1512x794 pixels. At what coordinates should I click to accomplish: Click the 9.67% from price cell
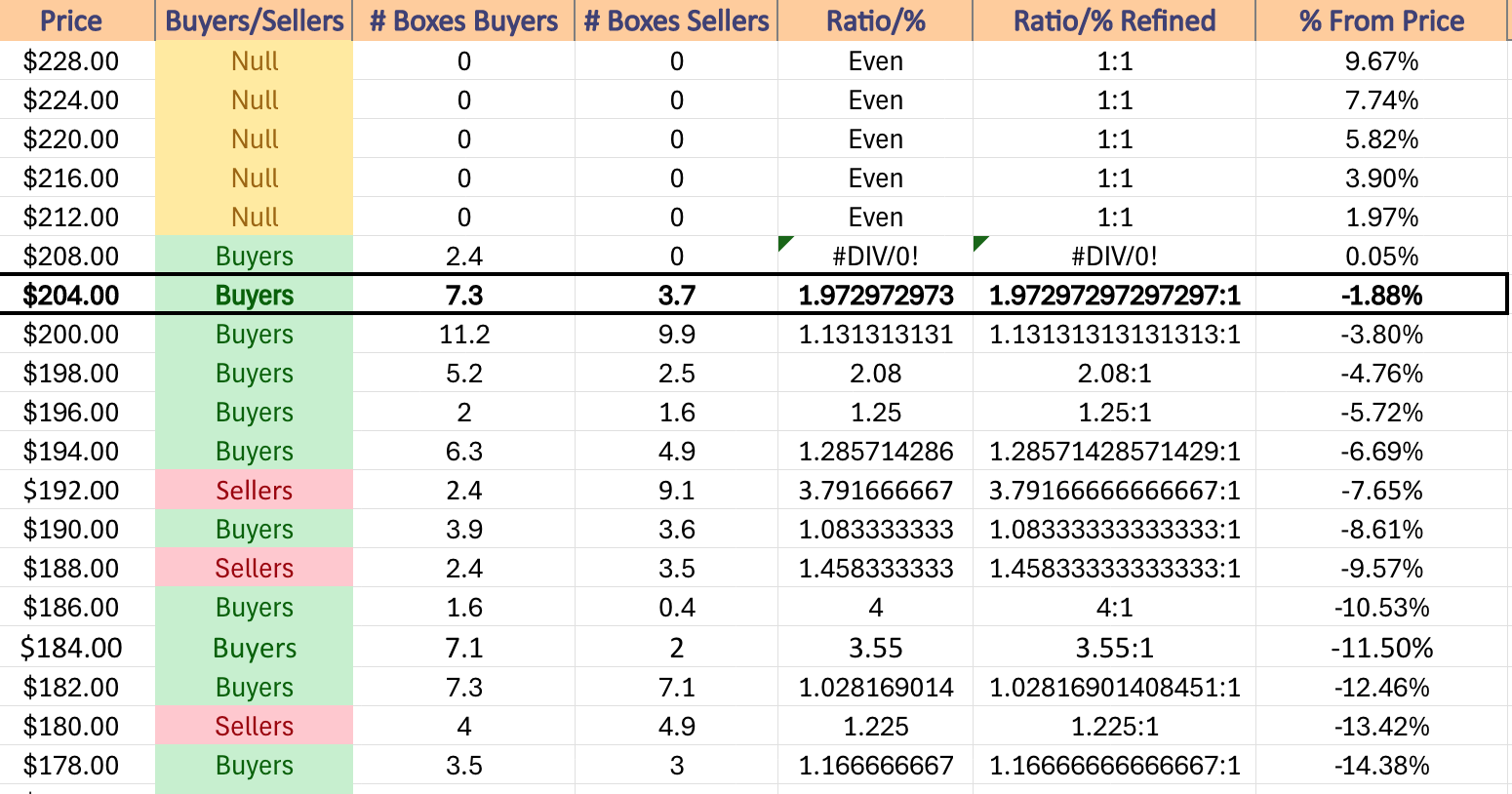coord(1381,60)
